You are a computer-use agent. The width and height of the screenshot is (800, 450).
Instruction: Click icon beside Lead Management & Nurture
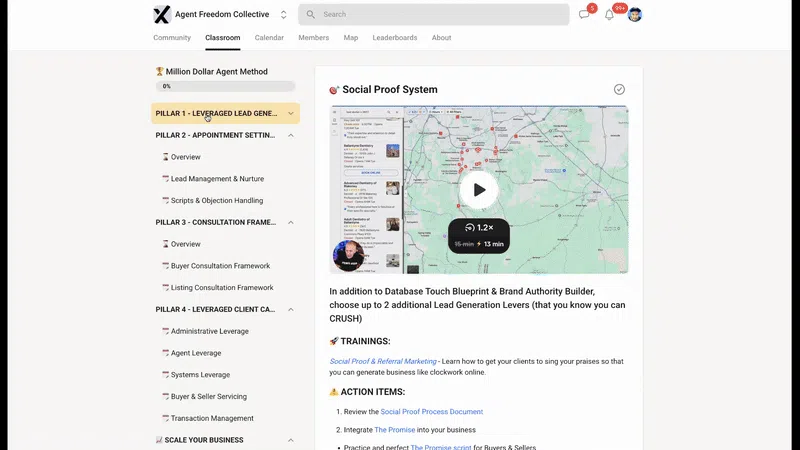point(165,179)
